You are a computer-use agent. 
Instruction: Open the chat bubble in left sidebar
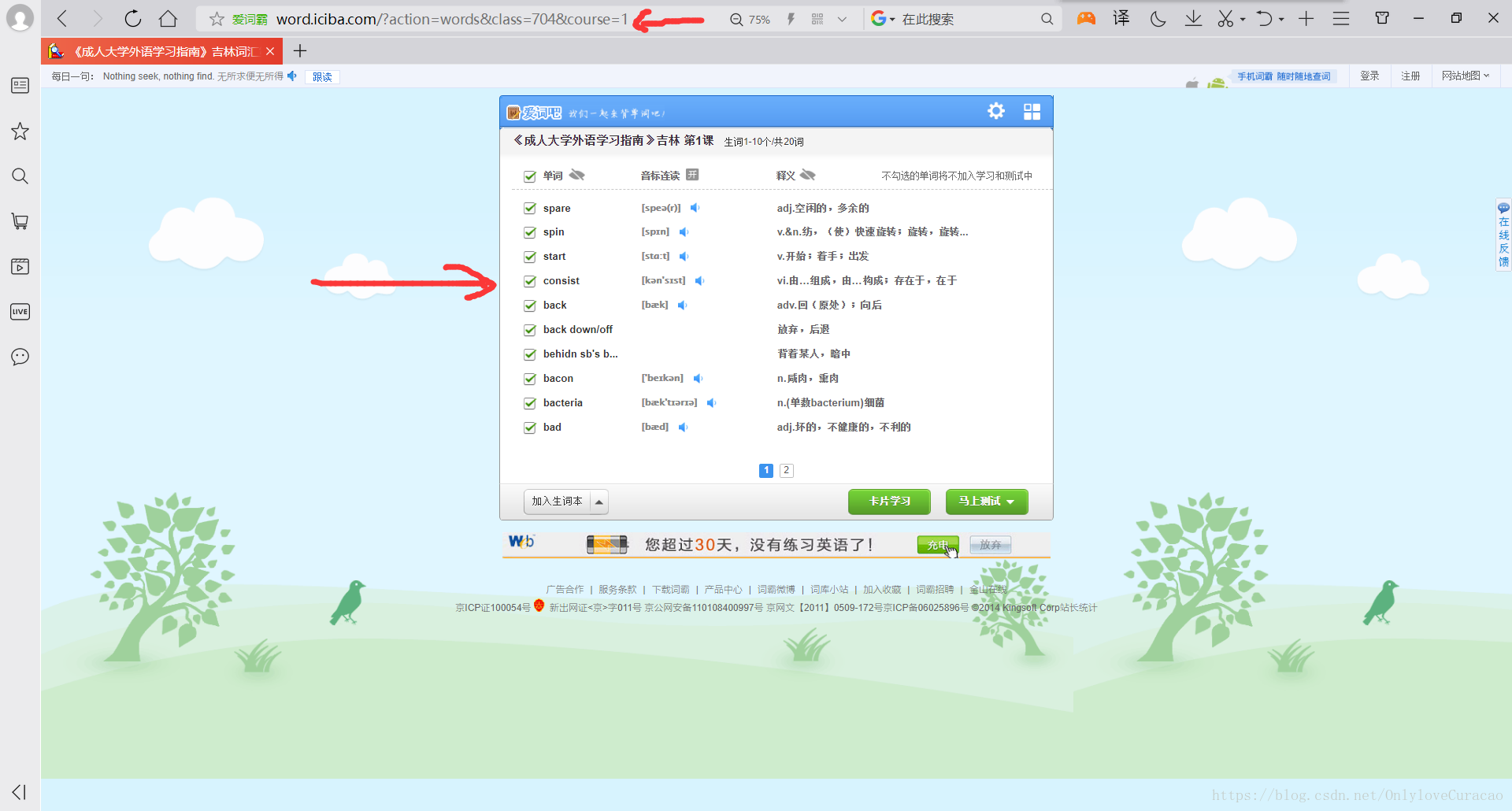pos(20,357)
